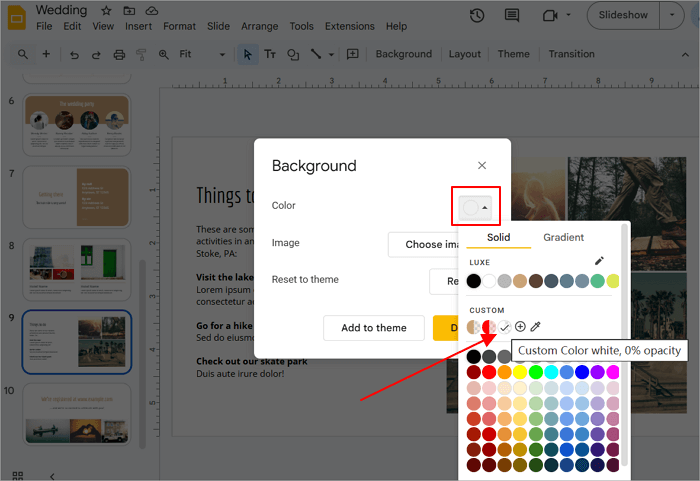Open the Format menu
The image size is (700, 481).
[179, 26]
